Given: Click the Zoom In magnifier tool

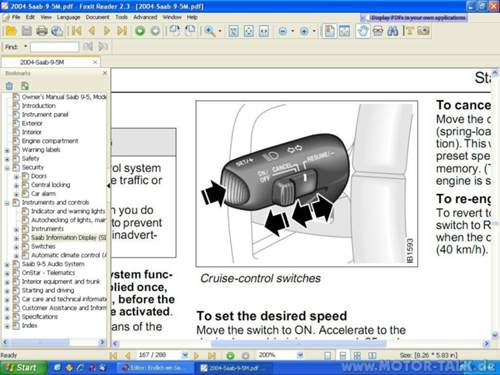Looking at the screenshot, I should [x=210, y=31].
